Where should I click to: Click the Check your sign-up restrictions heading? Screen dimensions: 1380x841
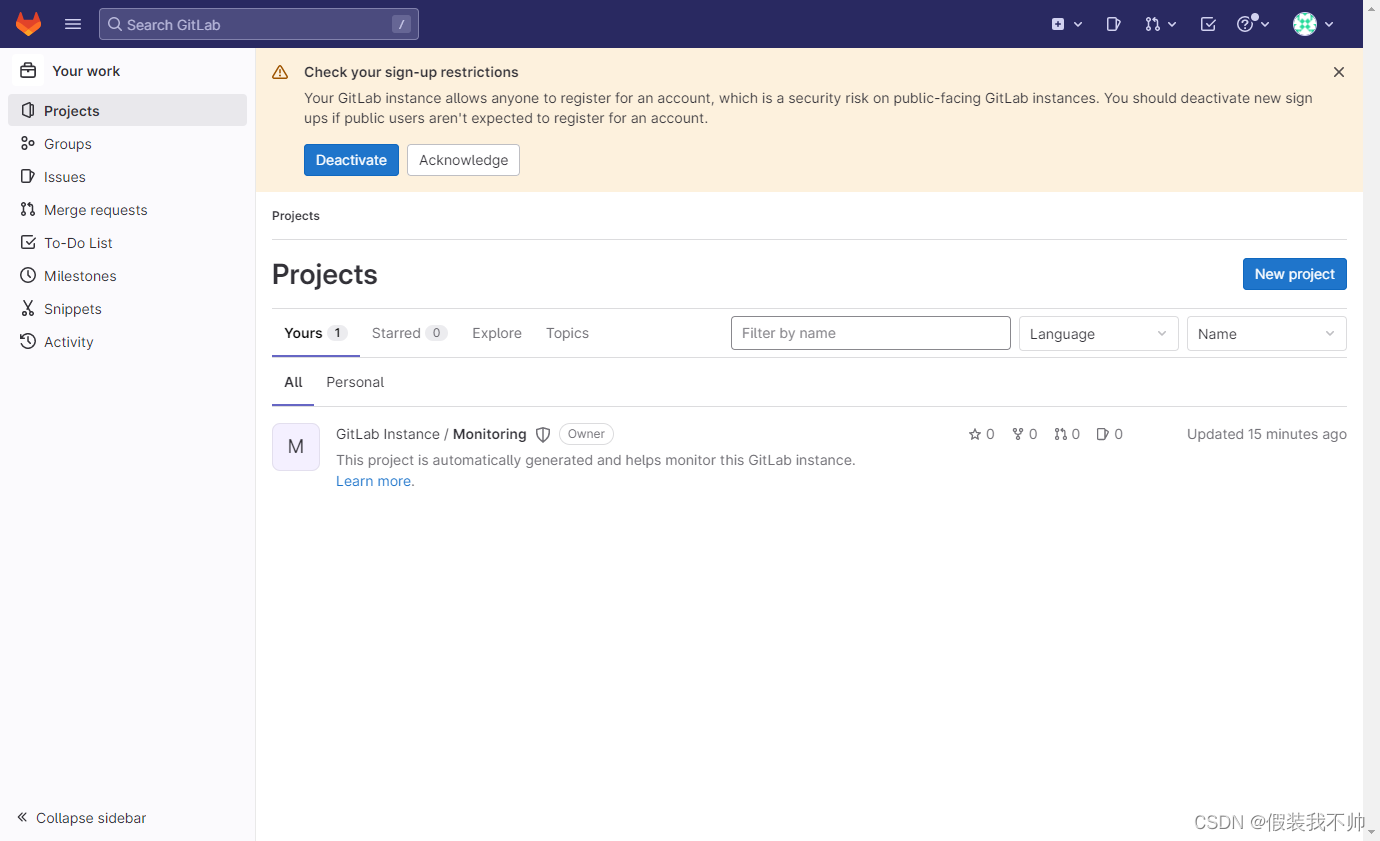coord(411,72)
